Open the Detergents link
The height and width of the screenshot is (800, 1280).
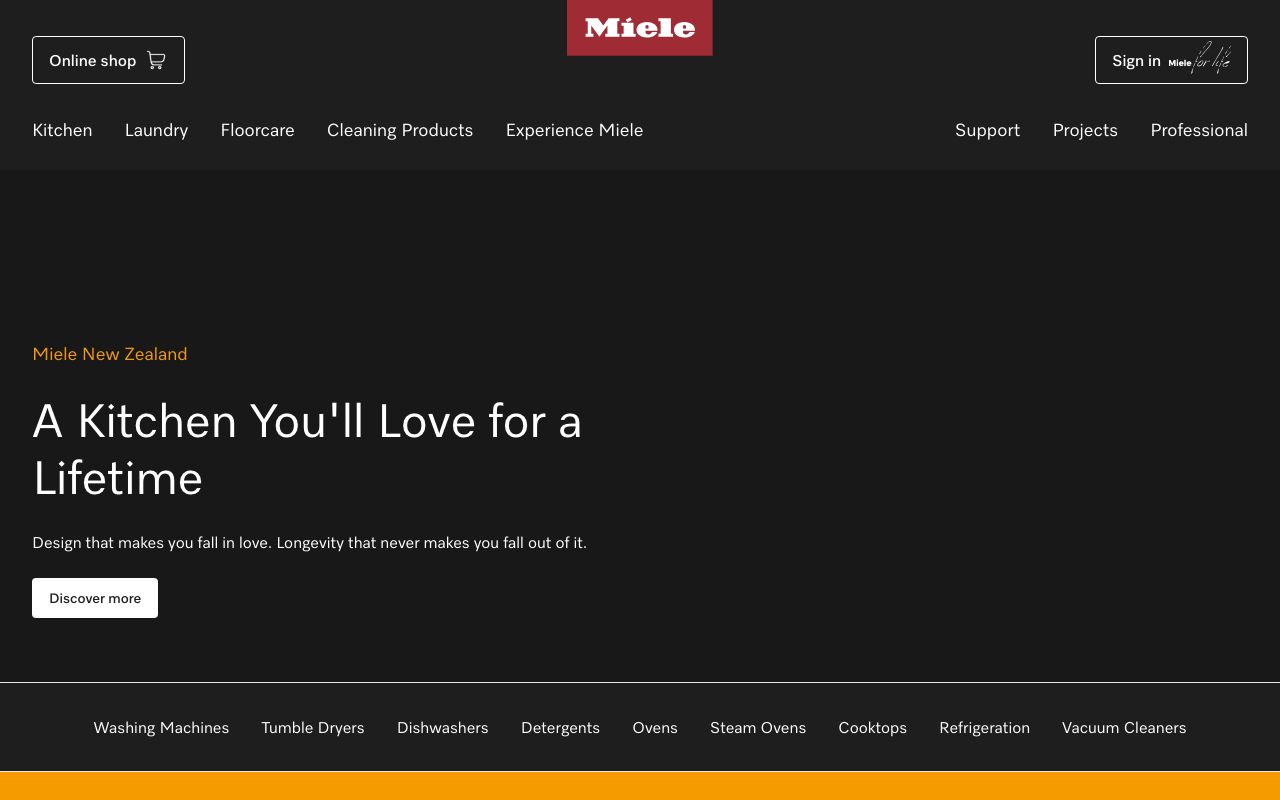click(560, 728)
